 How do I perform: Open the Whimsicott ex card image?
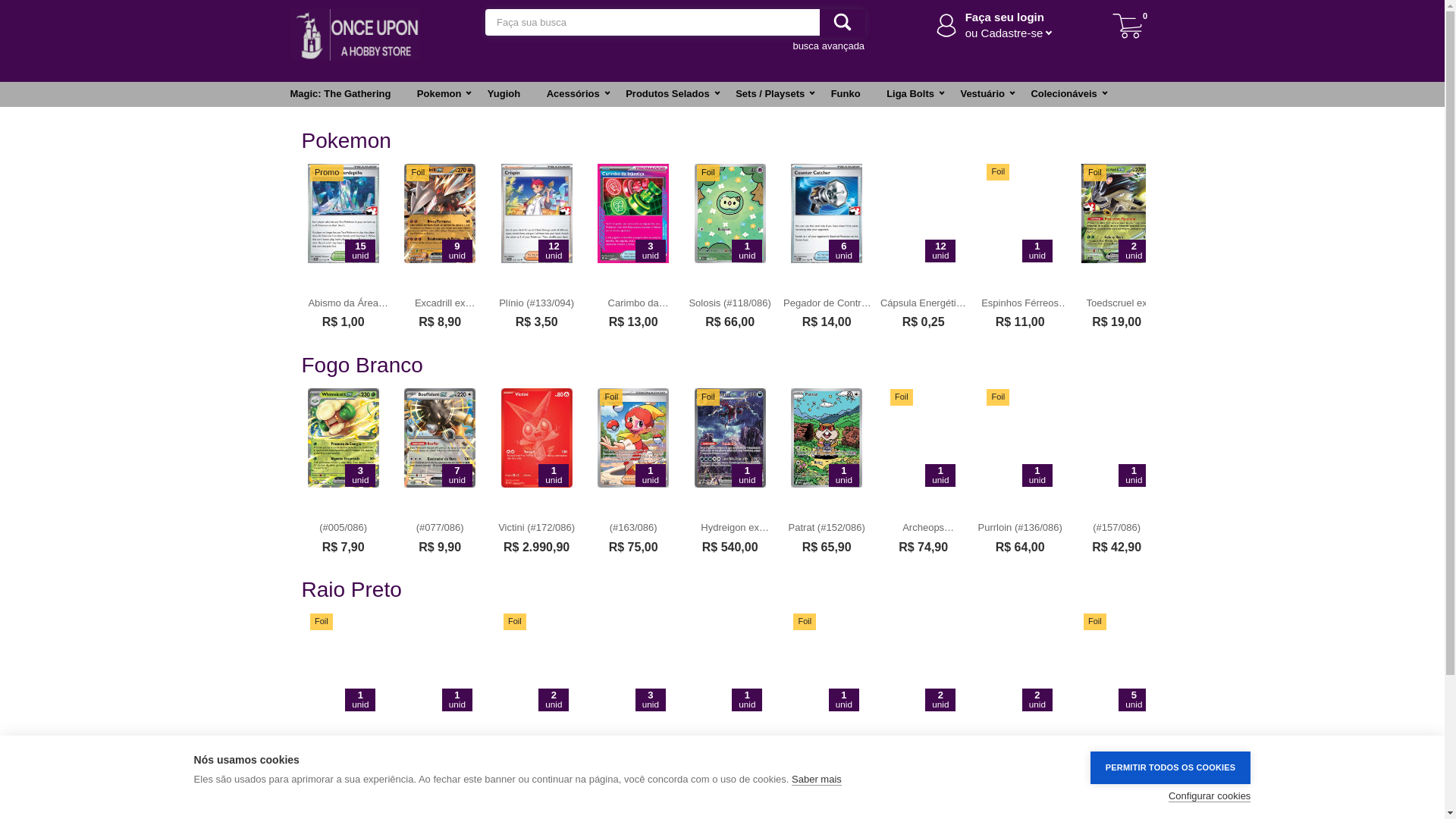pyautogui.click(x=343, y=438)
